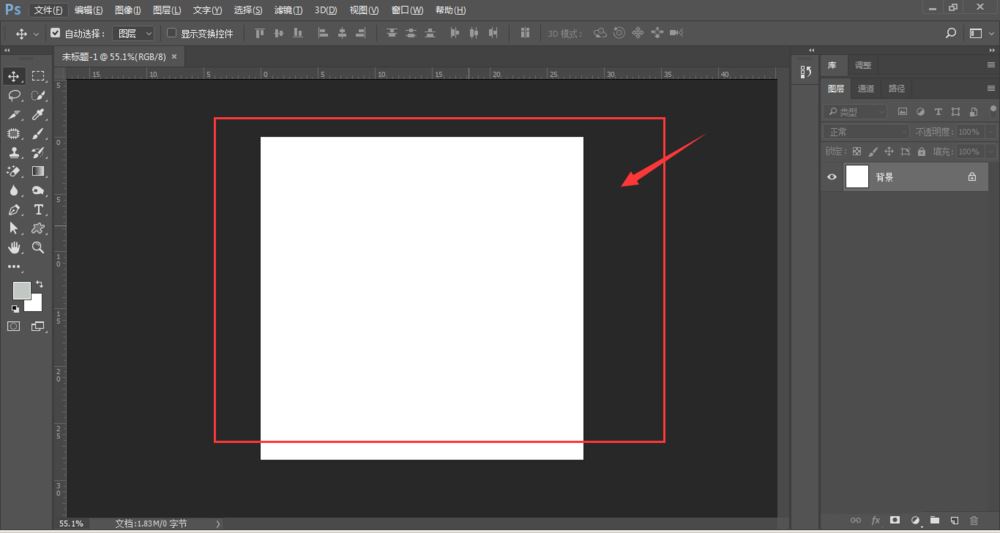Select the Blur tool droplet icon
Image resolution: width=1000 pixels, height=533 pixels.
pyautogui.click(x=13, y=191)
